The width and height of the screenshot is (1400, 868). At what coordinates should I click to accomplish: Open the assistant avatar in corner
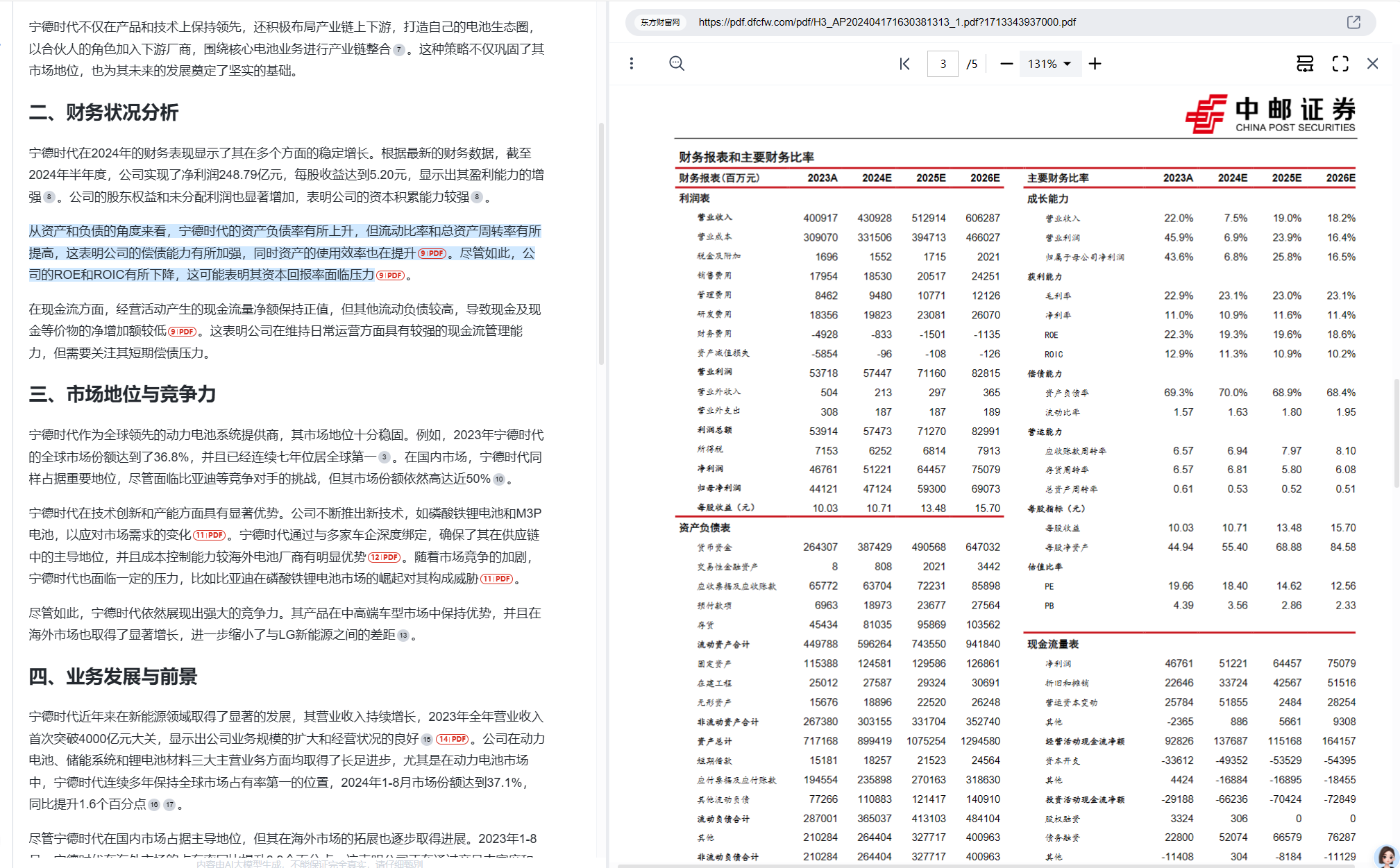tap(1386, 856)
